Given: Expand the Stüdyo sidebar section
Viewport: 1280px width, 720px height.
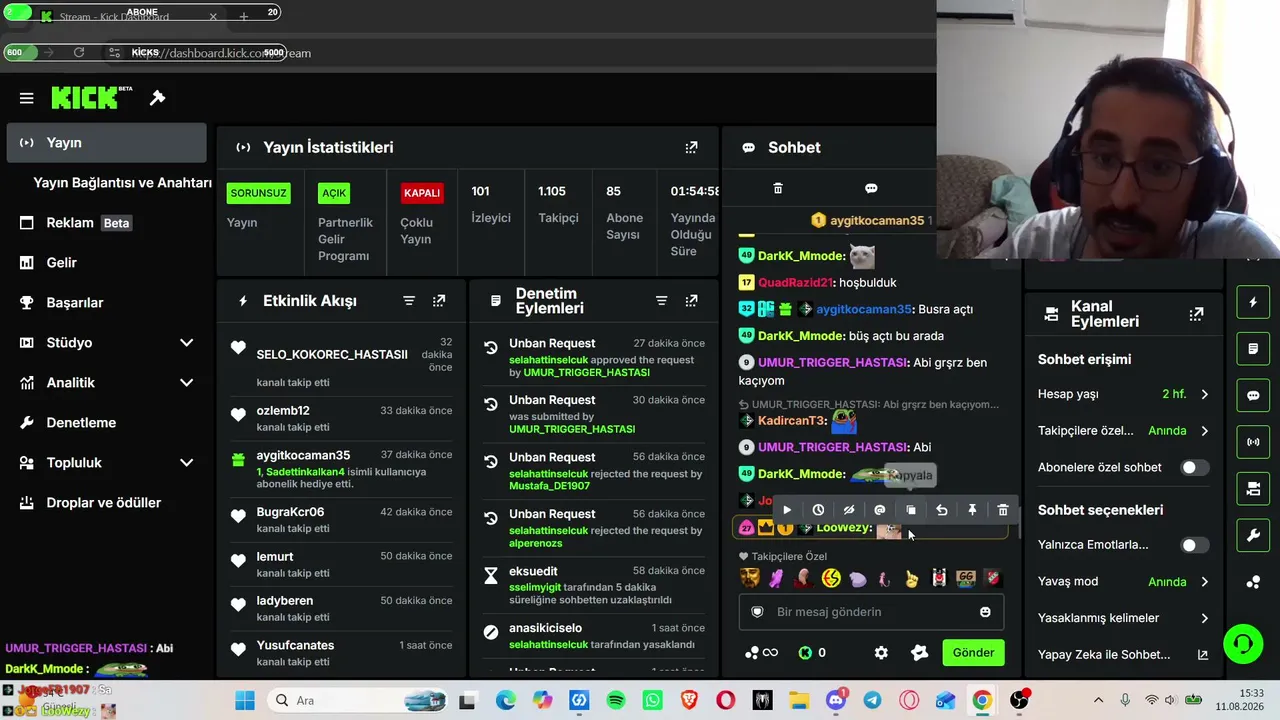Looking at the screenshot, I should pyautogui.click(x=186, y=343).
